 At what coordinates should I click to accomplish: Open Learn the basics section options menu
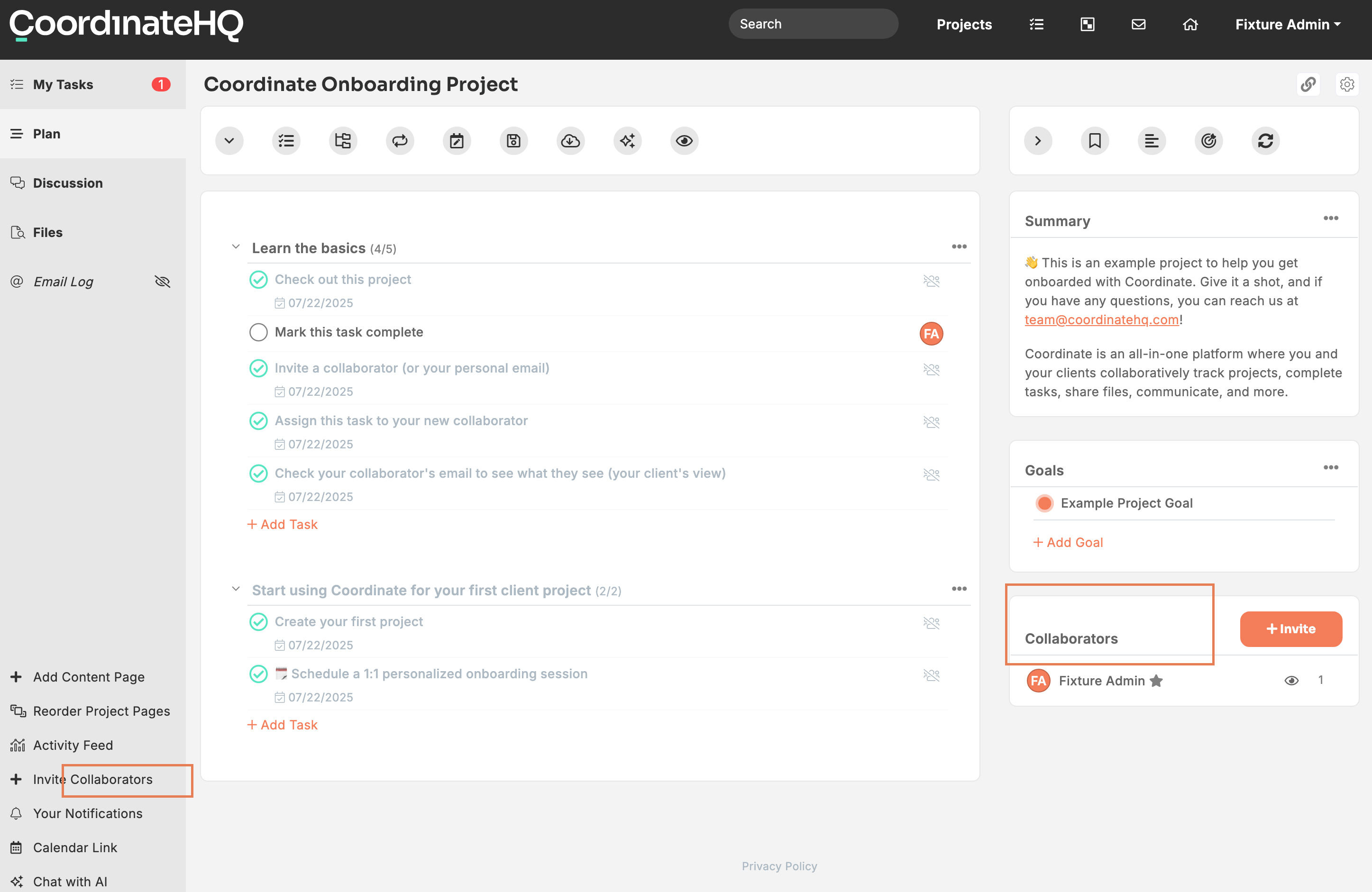959,246
